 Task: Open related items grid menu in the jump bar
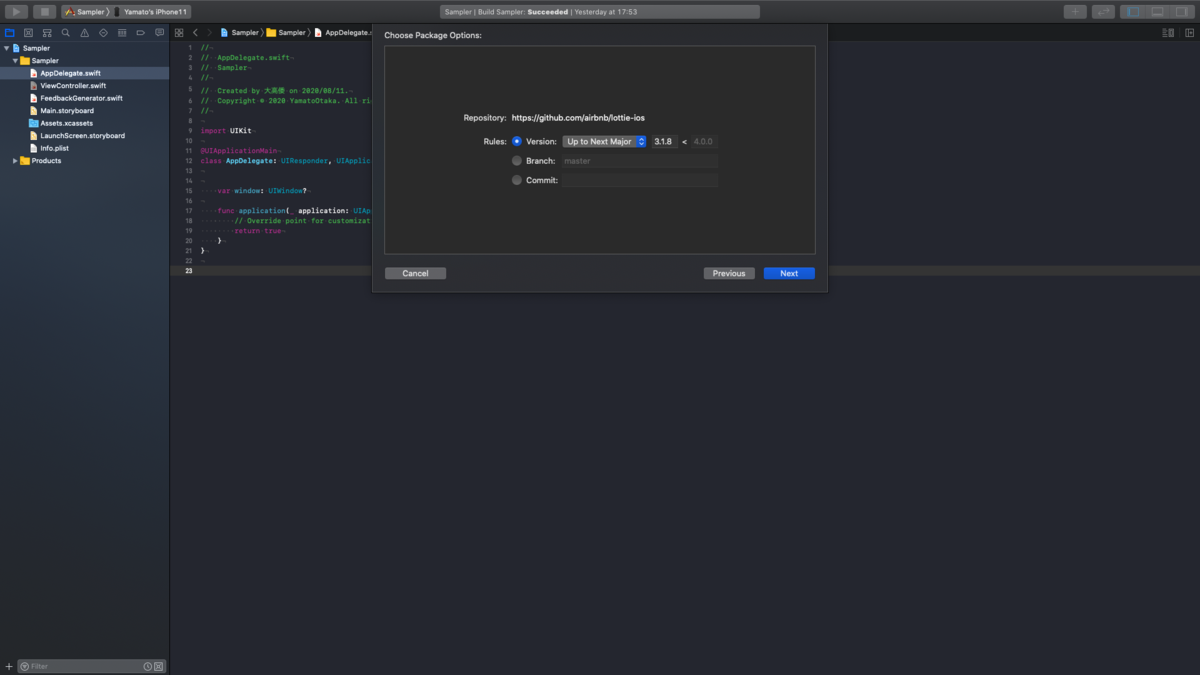pyautogui.click(x=179, y=33)
